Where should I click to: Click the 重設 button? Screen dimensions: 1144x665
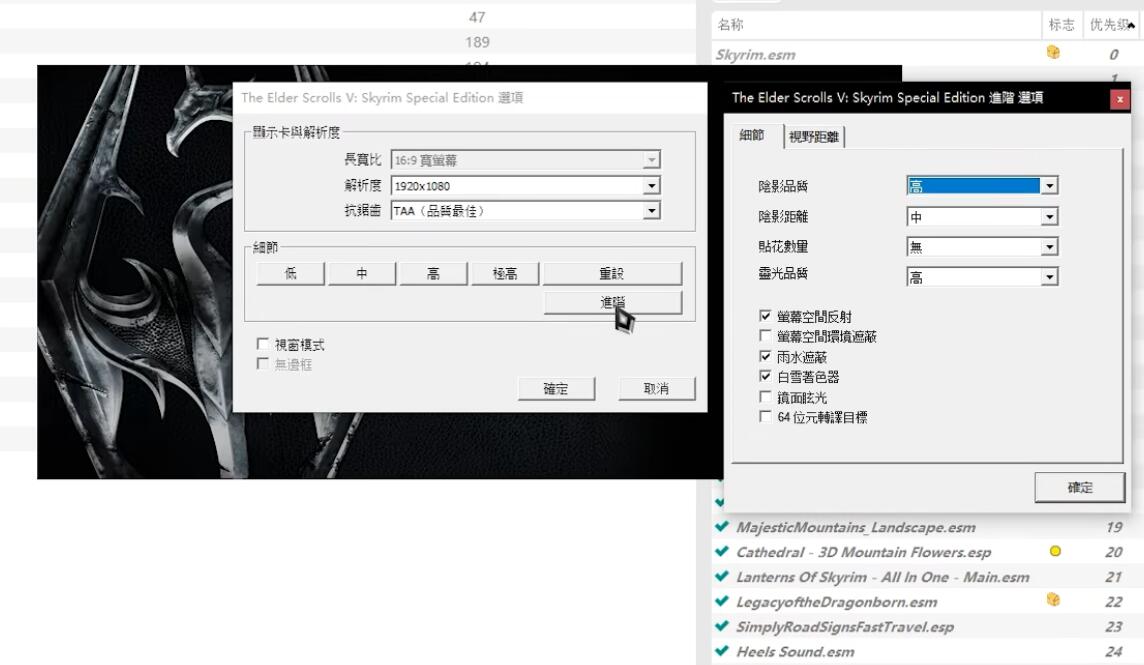(x=612, y=274)
